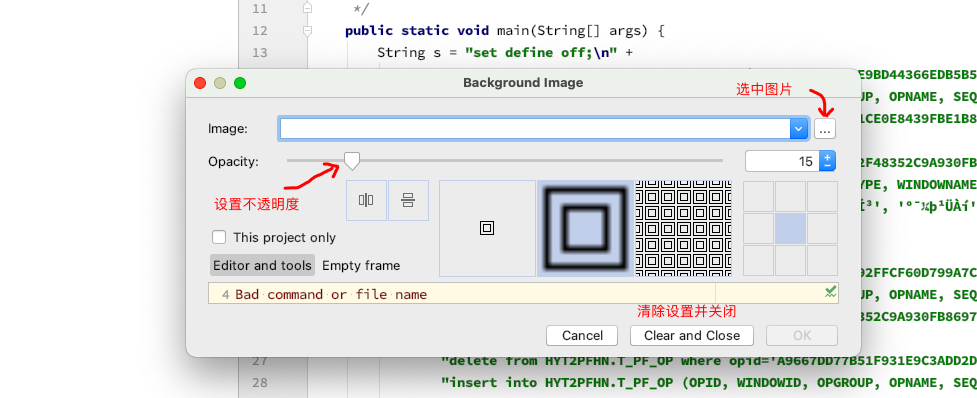Click line number 13 in the editor gutter
Screen dimensions: 977x398
(260, 52)
